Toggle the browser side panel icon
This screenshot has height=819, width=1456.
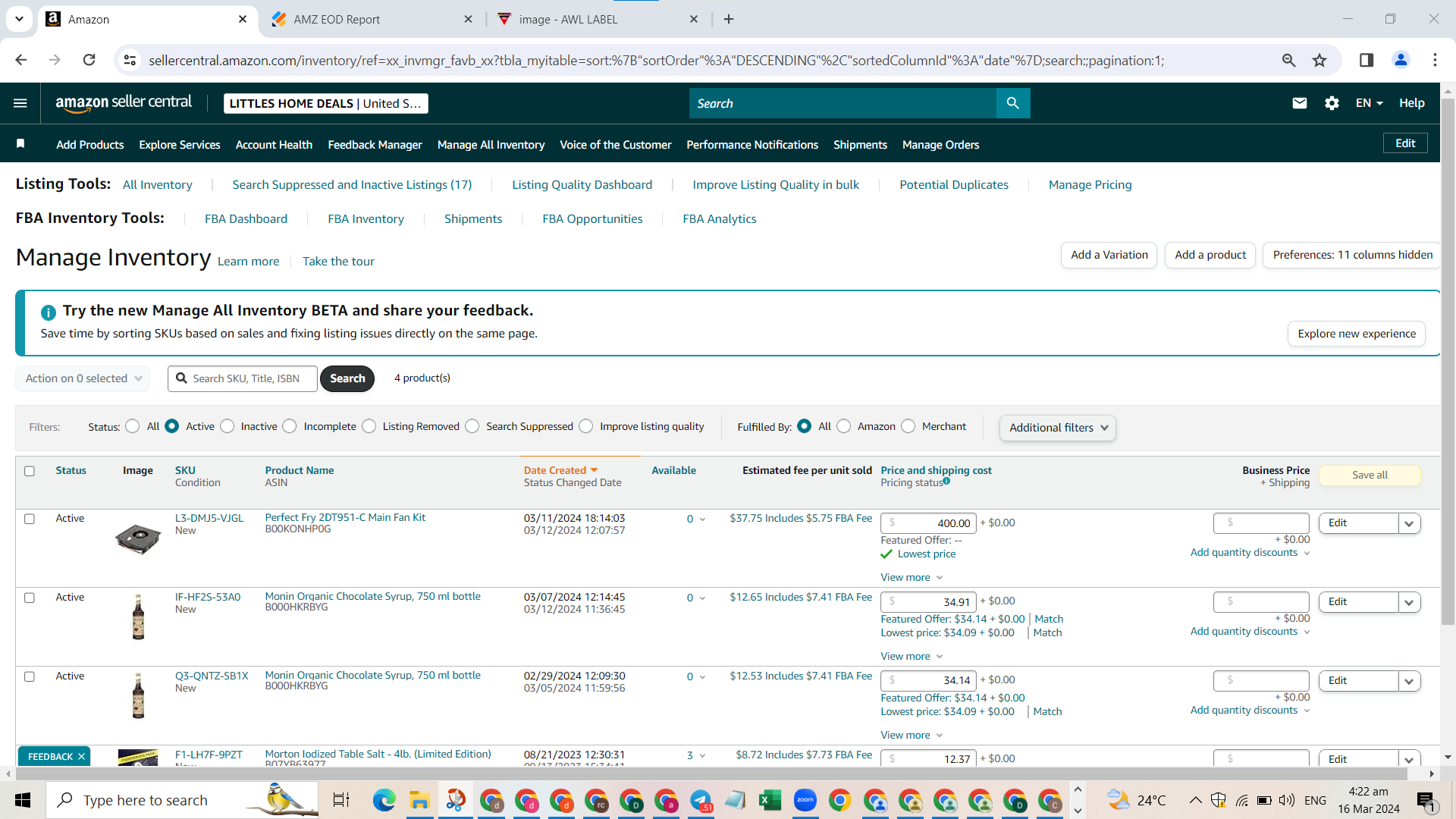[x=1367, y=60]
